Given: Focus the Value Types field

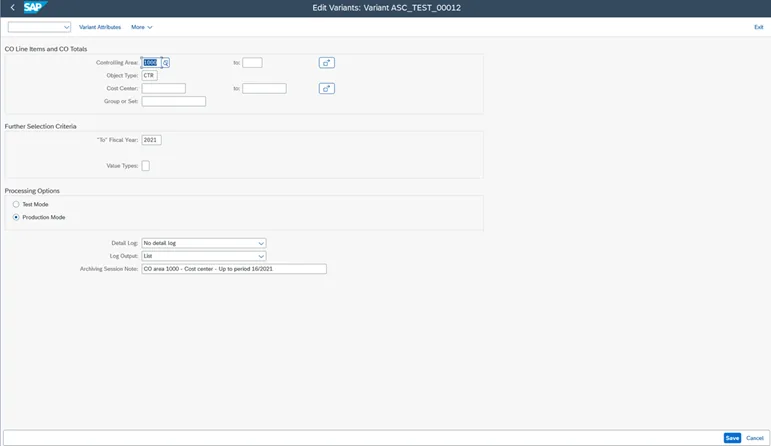Looking at the screenshot, I should coord(146,166).
